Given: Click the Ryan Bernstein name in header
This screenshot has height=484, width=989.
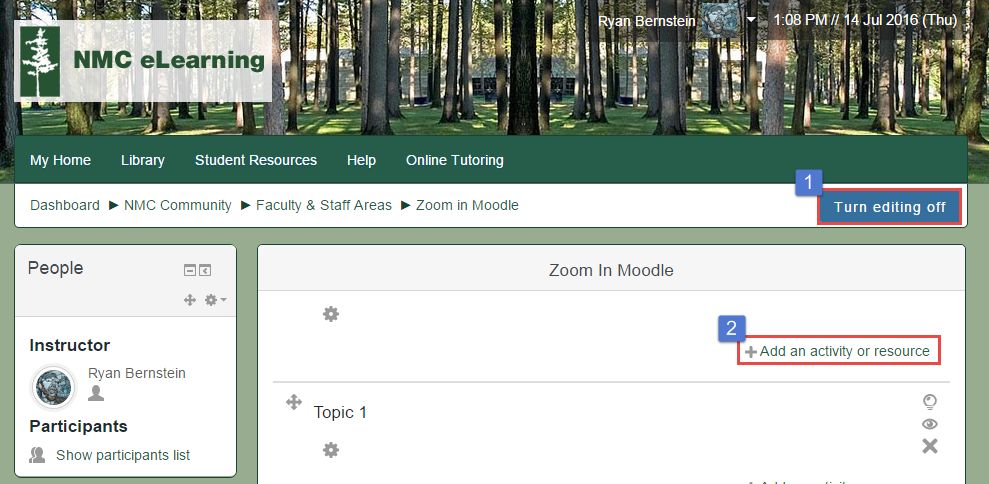Looking at the screenshot, I should [x=646, y=21].
